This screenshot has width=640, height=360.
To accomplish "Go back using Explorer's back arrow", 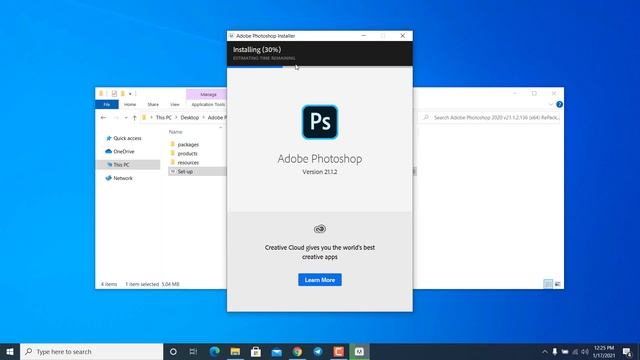I will pos(103,118).
